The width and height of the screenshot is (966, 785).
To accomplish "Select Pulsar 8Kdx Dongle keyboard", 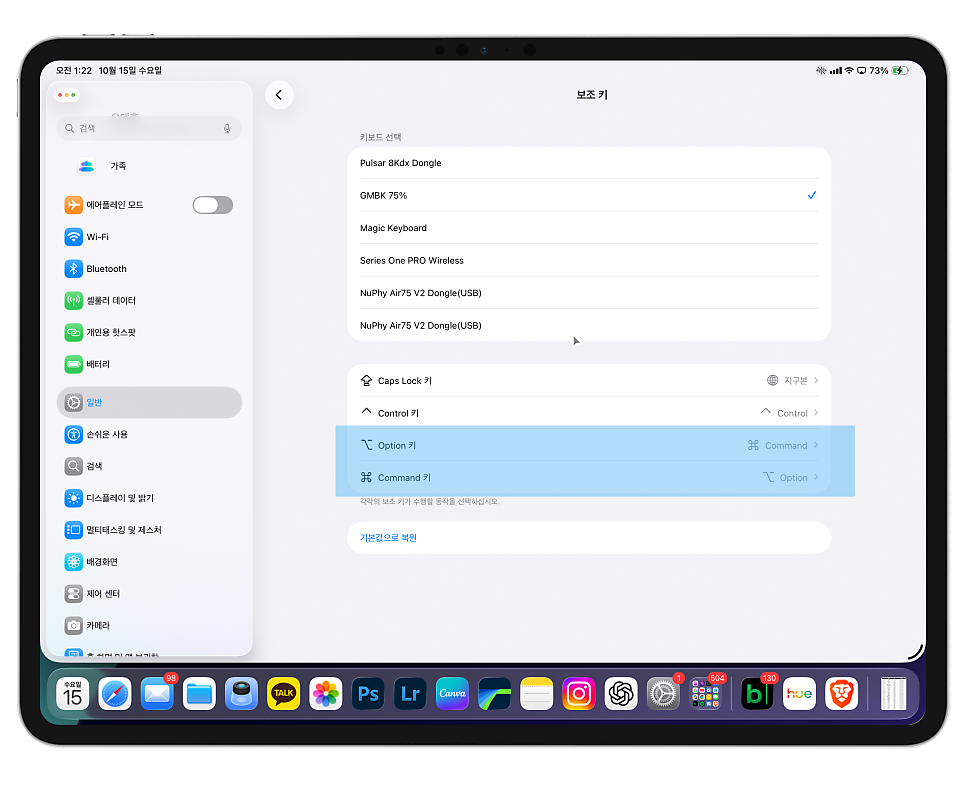I will (x=589, y=163).
